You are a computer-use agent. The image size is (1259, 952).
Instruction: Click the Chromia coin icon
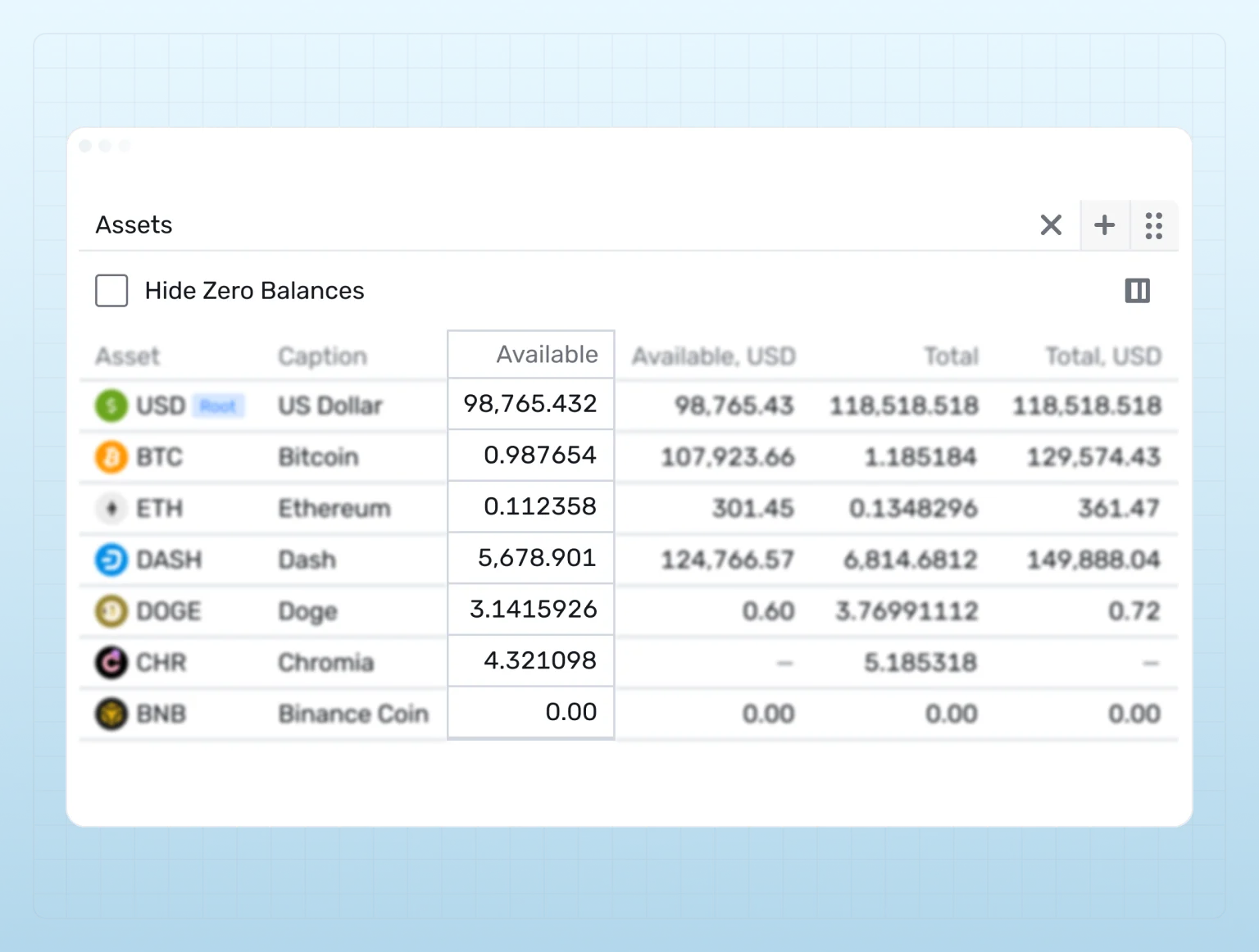tap(111, 663)
